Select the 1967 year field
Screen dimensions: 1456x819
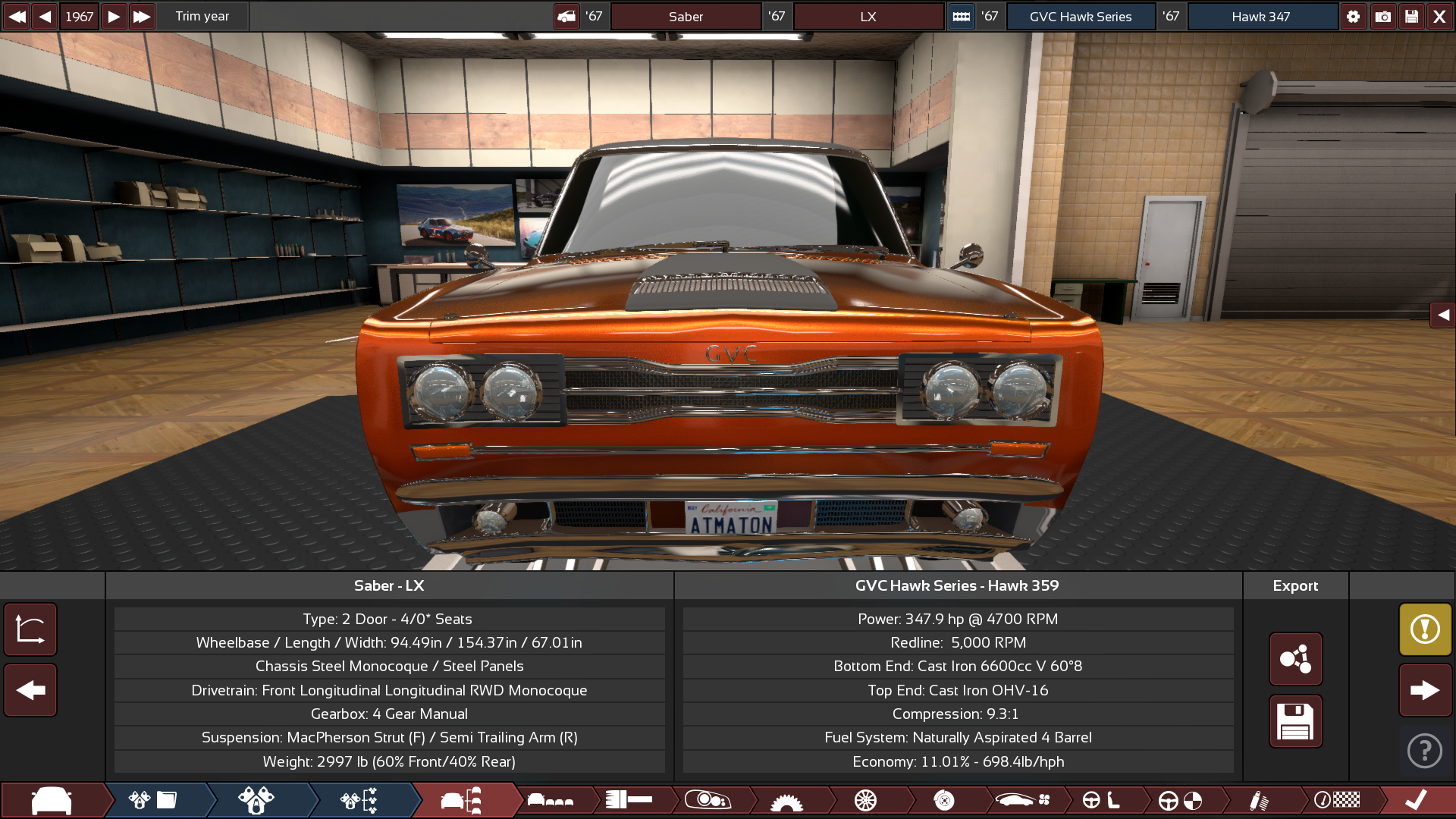click(x=79, y=16)
